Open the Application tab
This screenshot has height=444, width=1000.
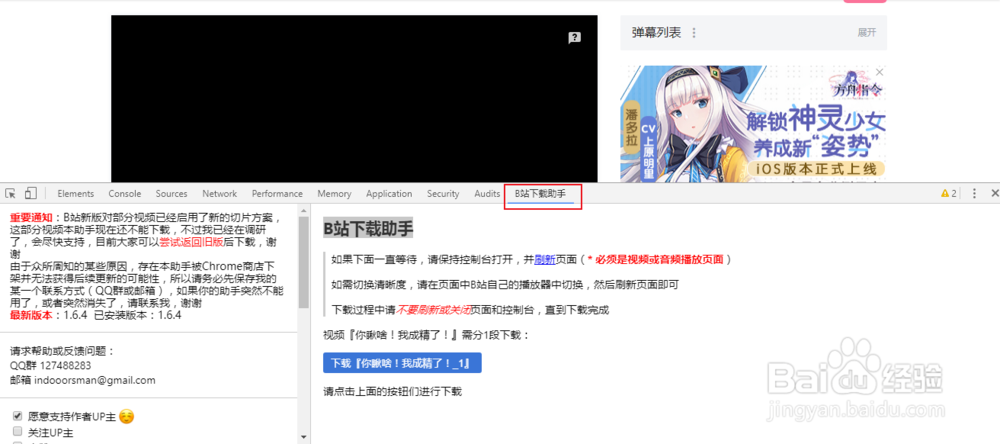click(x=389, y=194)
